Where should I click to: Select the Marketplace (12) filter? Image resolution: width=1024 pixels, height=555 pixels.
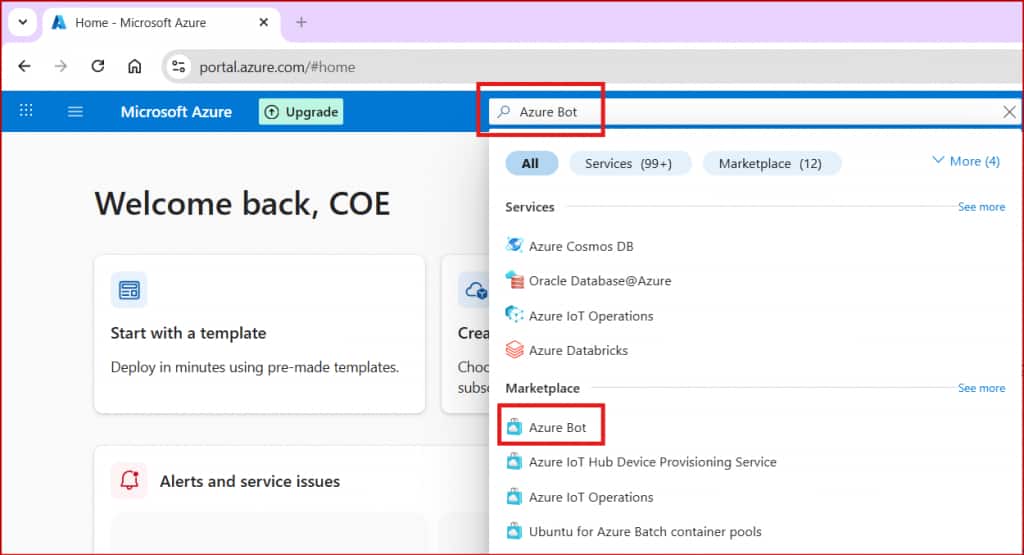click(x=771, y=163)
